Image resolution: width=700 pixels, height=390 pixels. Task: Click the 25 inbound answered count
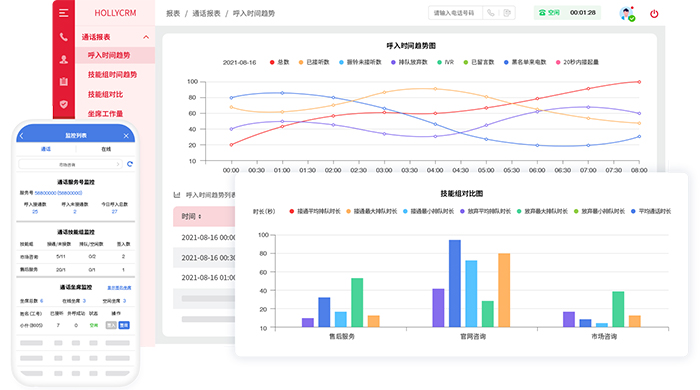tap(35, 212)
